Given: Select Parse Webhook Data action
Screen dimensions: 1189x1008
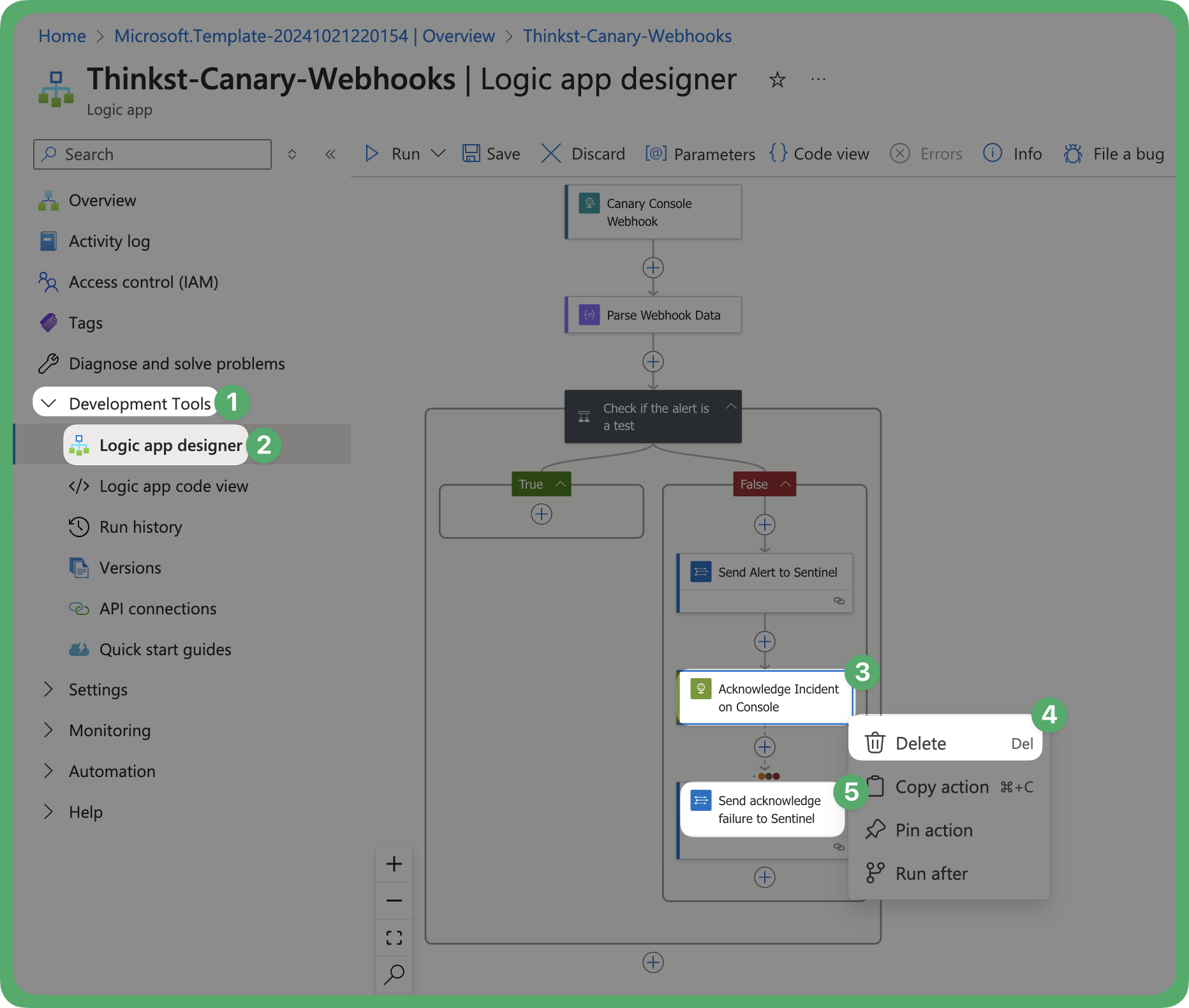Looking at the screenshot, I should [x=653, y=315].
